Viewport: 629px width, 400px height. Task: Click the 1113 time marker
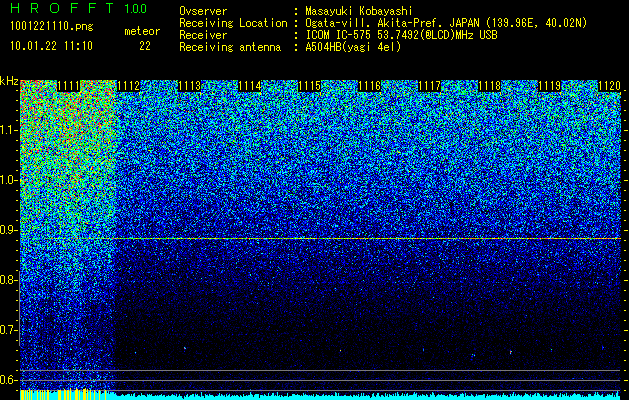click(189, 86)
